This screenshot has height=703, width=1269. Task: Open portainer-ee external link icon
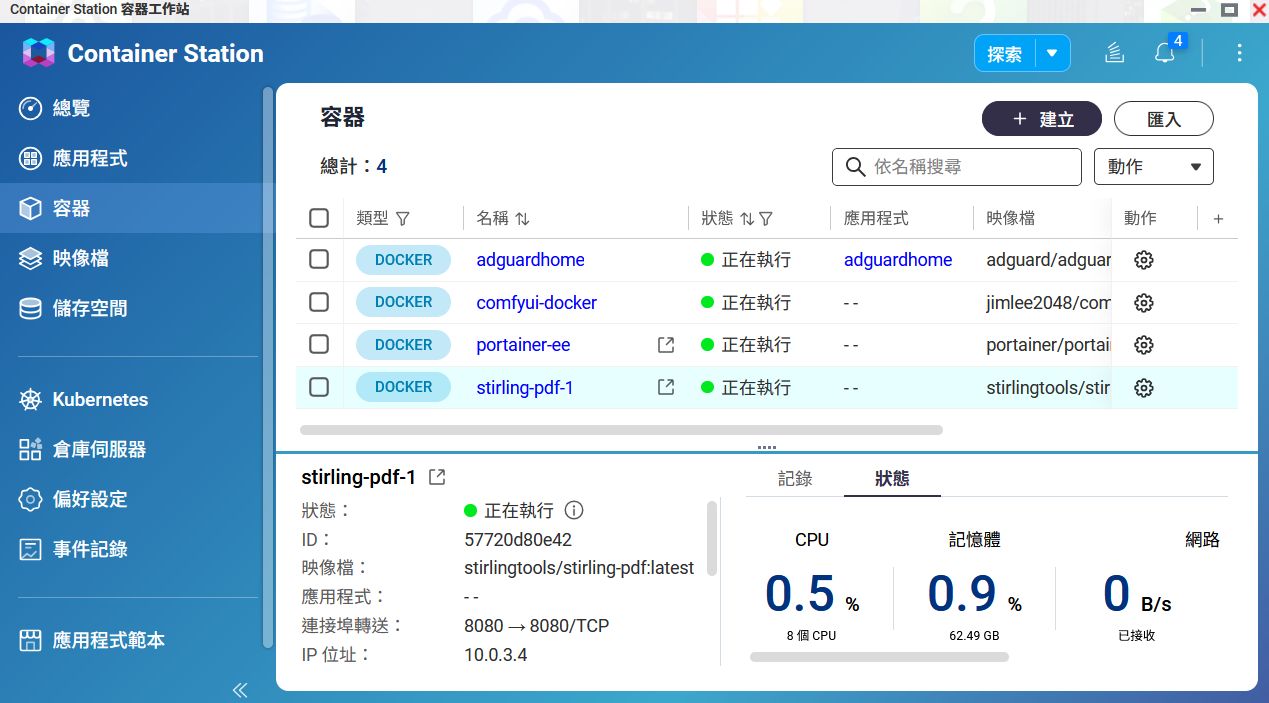(x=666, y=345)
